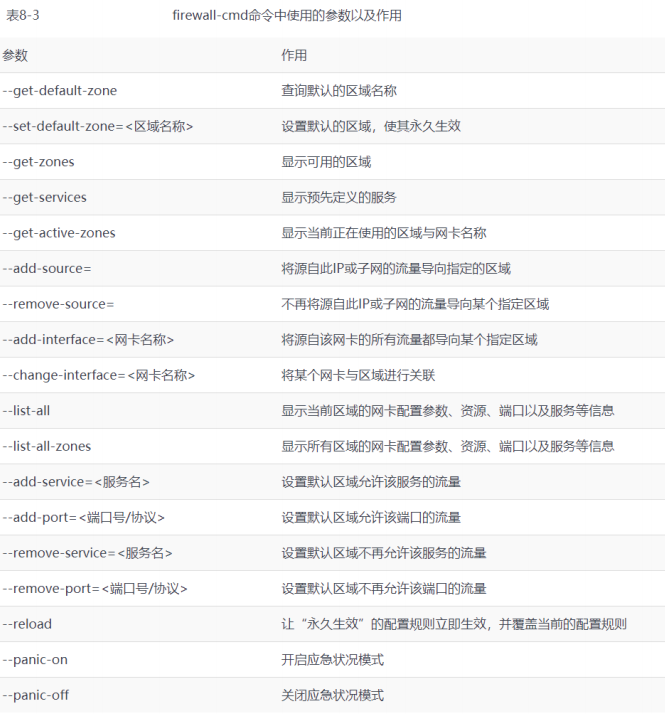The height and width of the screenshot is (714, 665).
Task: Click description 设置默认区域允许该服务的流量
Action: pos(371,481)
